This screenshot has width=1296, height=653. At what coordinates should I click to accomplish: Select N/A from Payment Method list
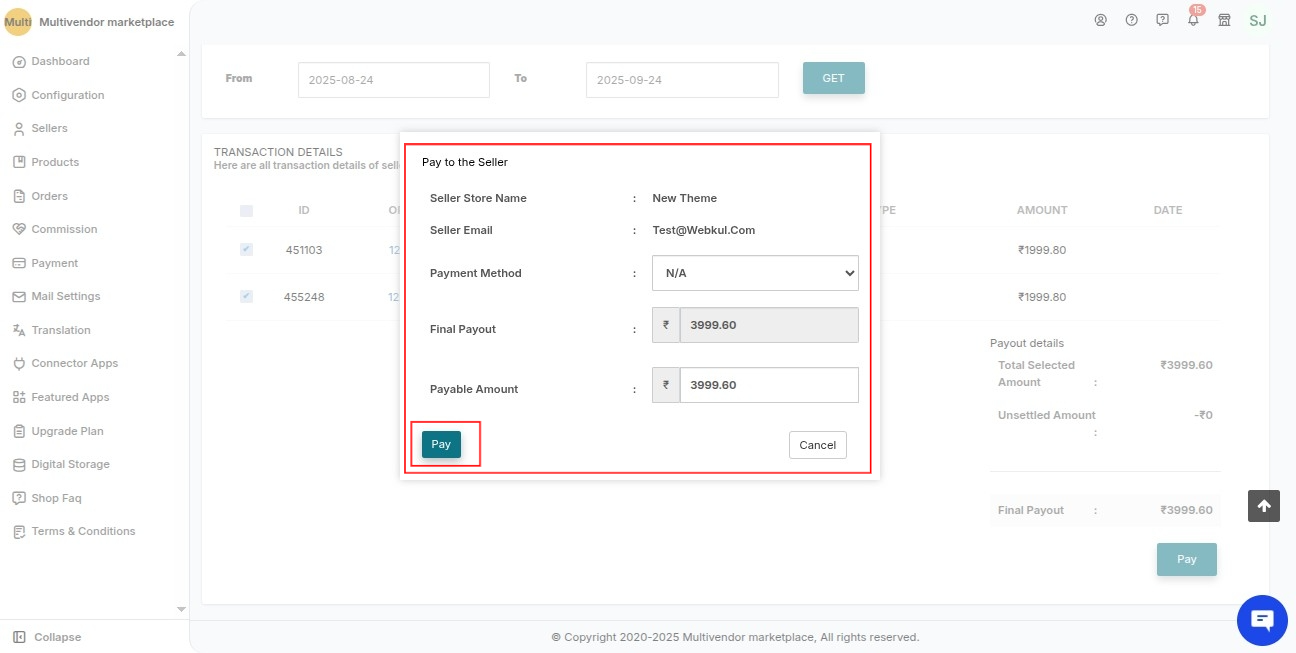(x=755, y=272)
